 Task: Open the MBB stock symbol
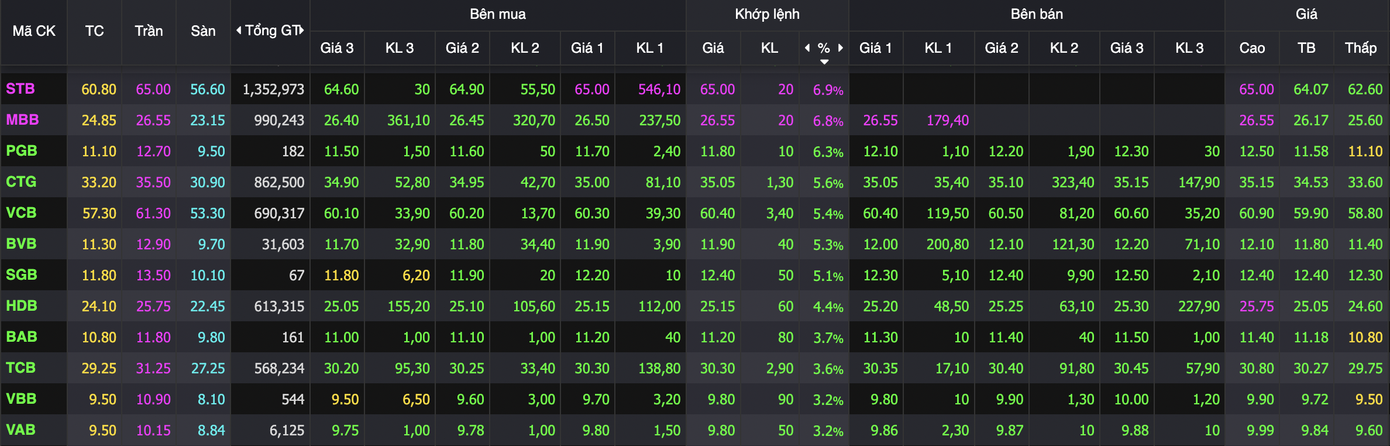(22, 120)
